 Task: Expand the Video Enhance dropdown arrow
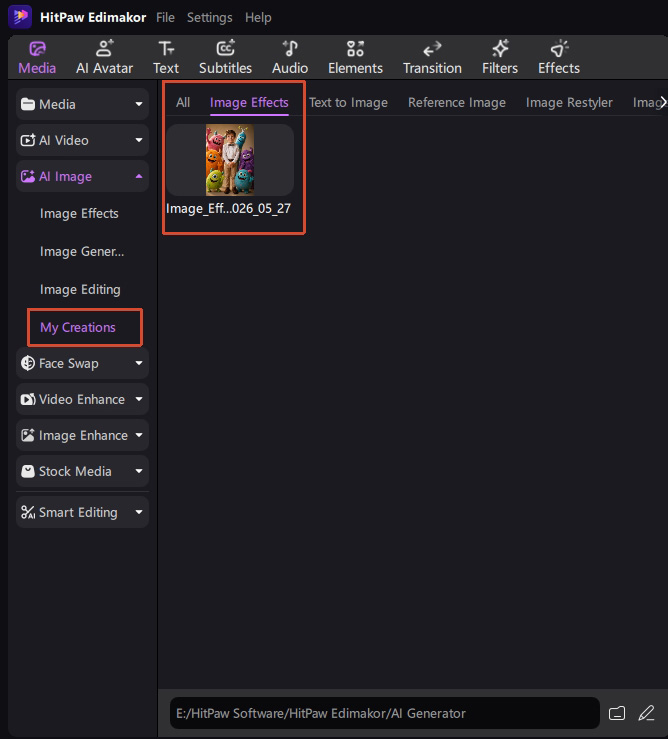point(139,399)
